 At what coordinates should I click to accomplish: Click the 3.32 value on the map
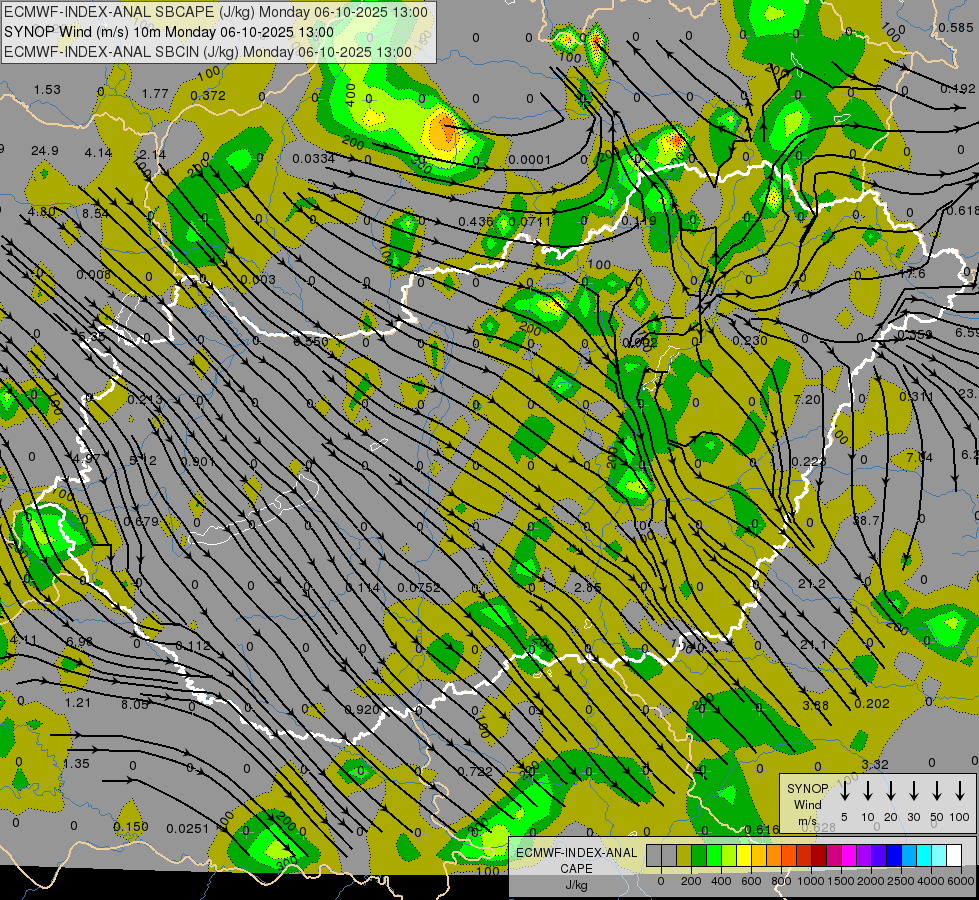[875, 764]
